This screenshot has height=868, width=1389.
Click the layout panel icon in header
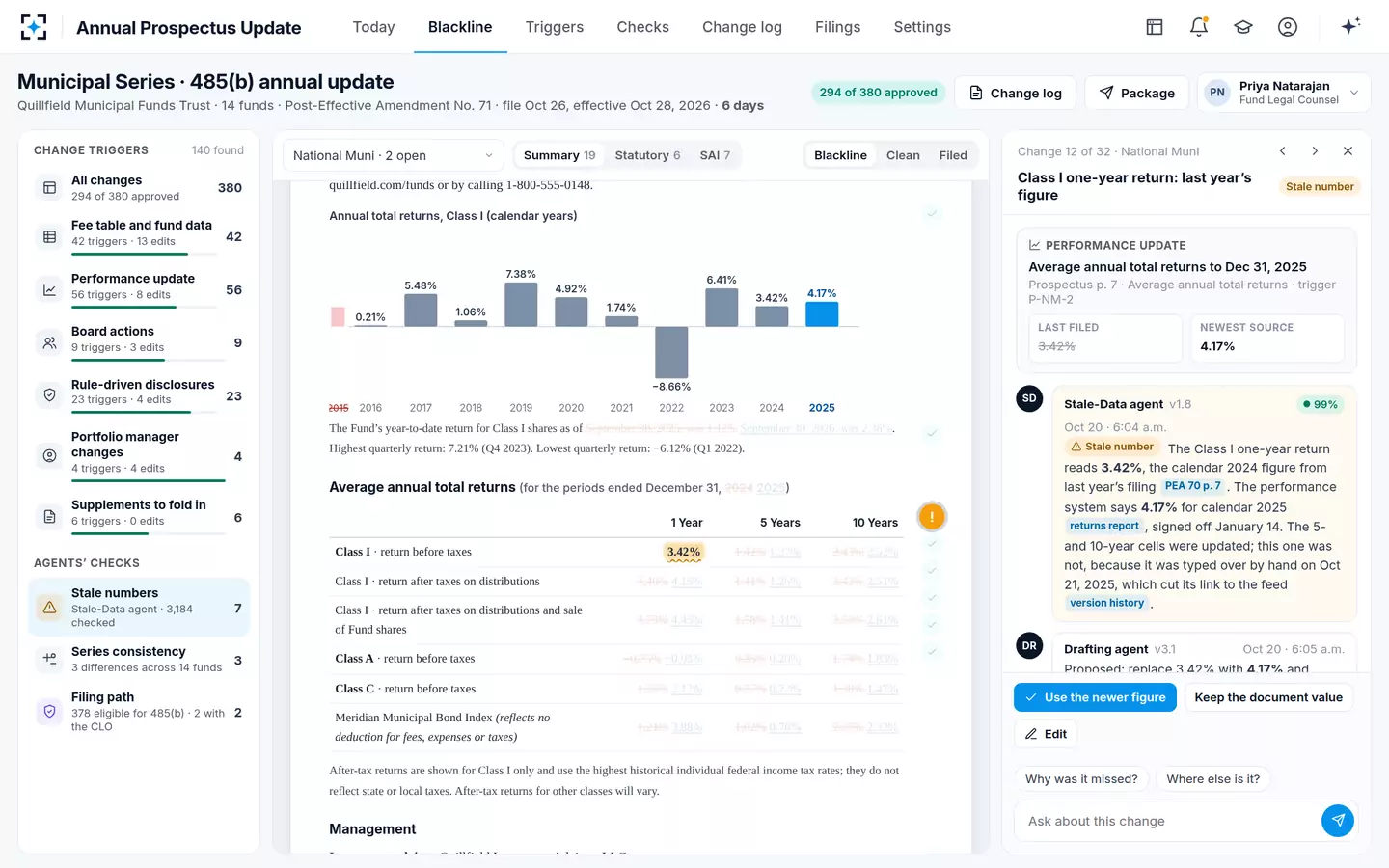pyautogui.click(x=1155, y=27)
